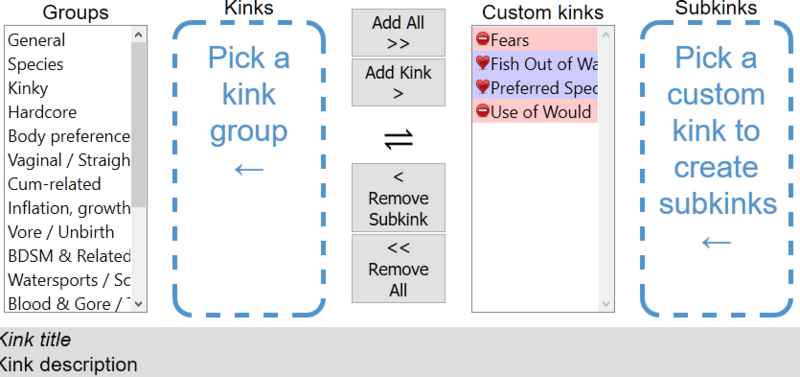Viewport: 800px width, 377px height.
Task: Select the Body preference group
Action: click(68, 136)
